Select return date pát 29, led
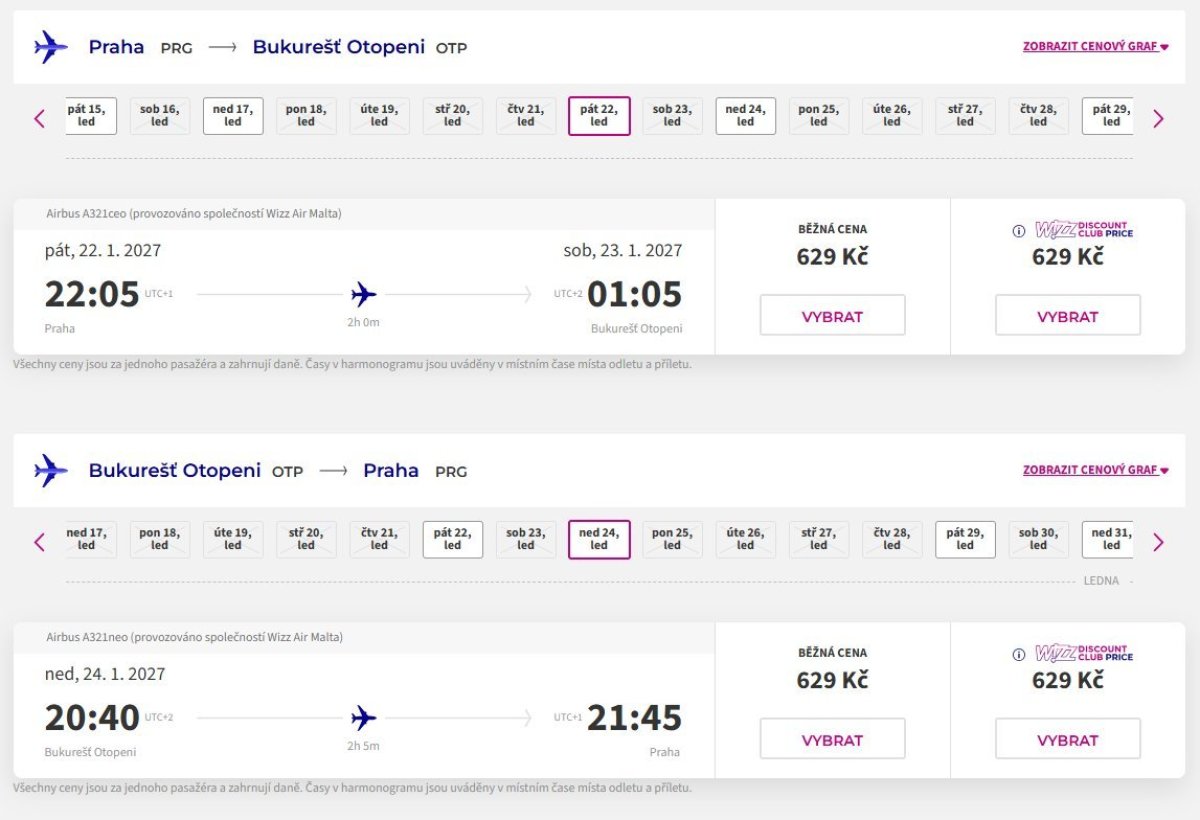The width and height of the screenshot is (1200, 820). 965,539
